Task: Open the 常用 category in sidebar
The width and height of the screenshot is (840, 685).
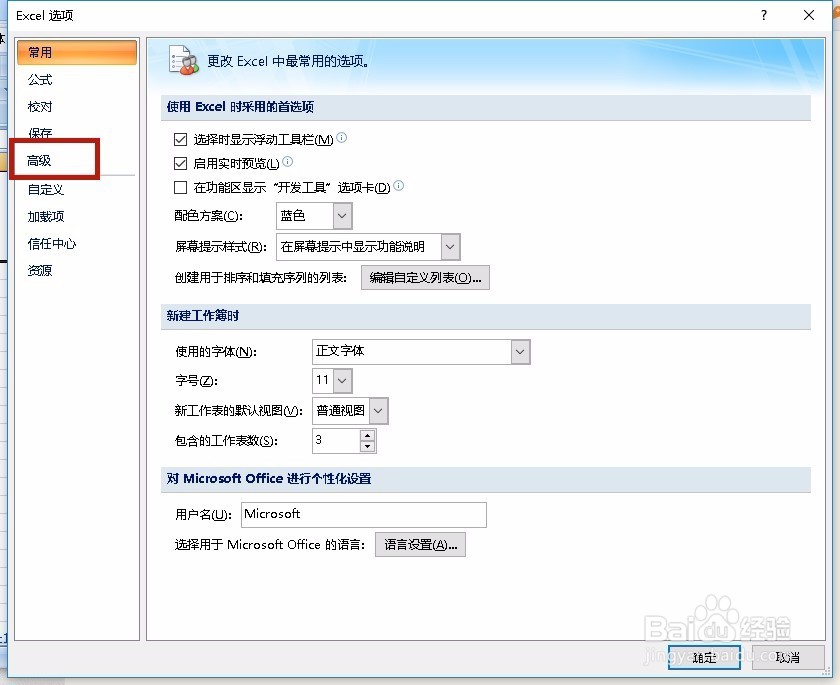Action: [77, 52]
